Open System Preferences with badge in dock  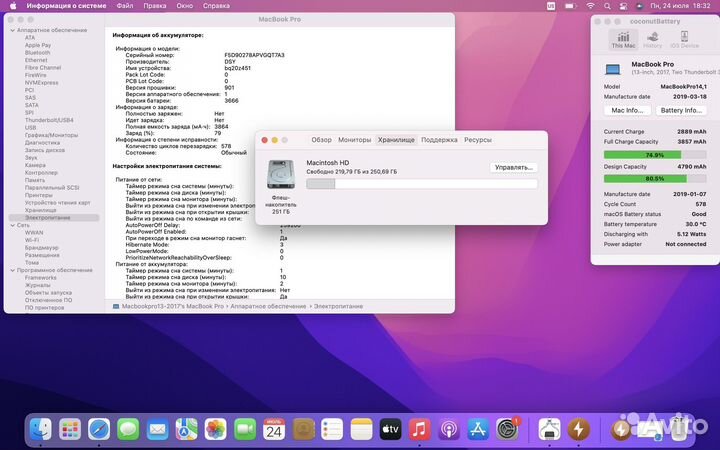coord(507,429)
